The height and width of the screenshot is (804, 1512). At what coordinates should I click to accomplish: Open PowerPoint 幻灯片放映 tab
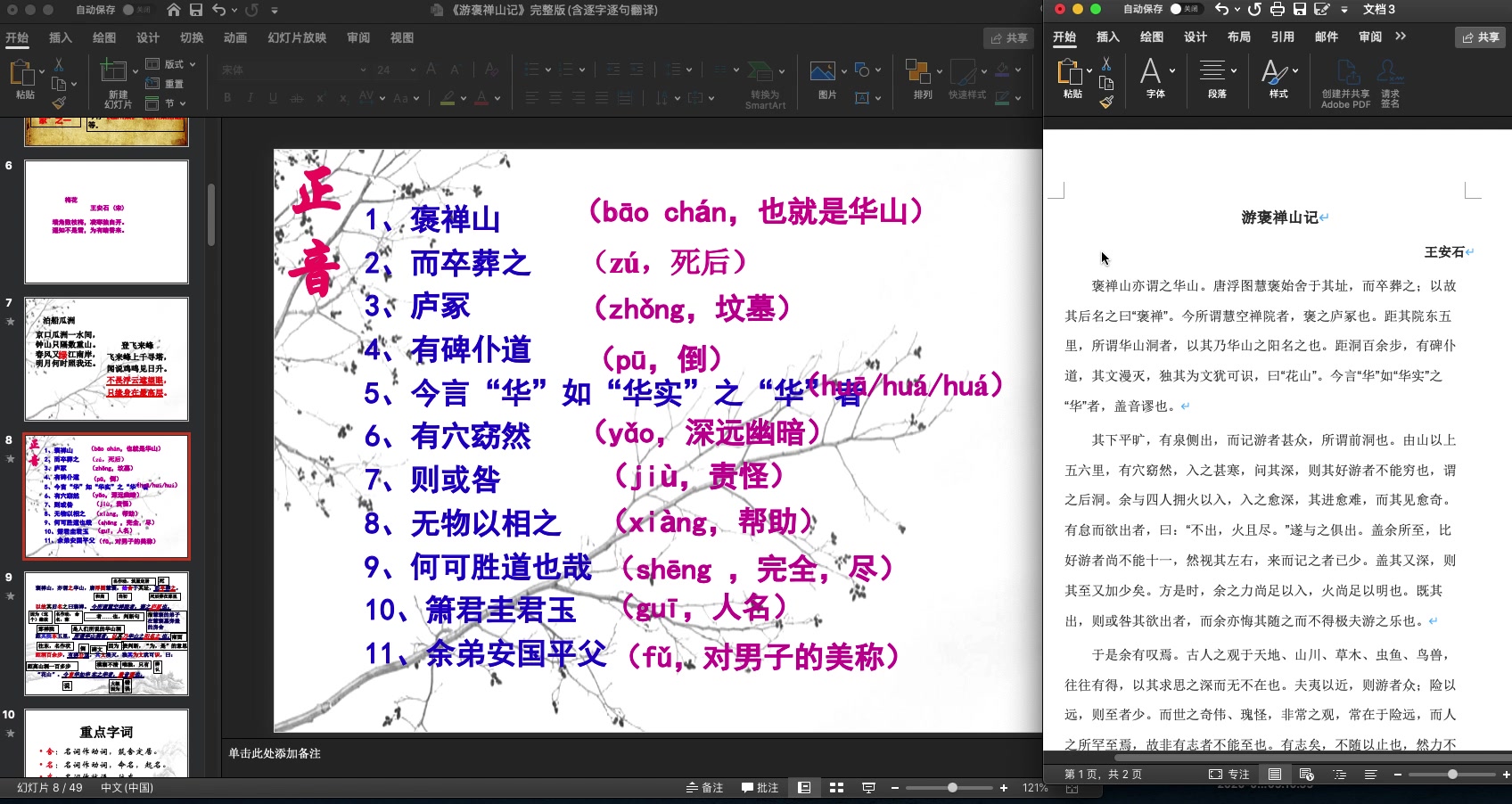point(297,37)
